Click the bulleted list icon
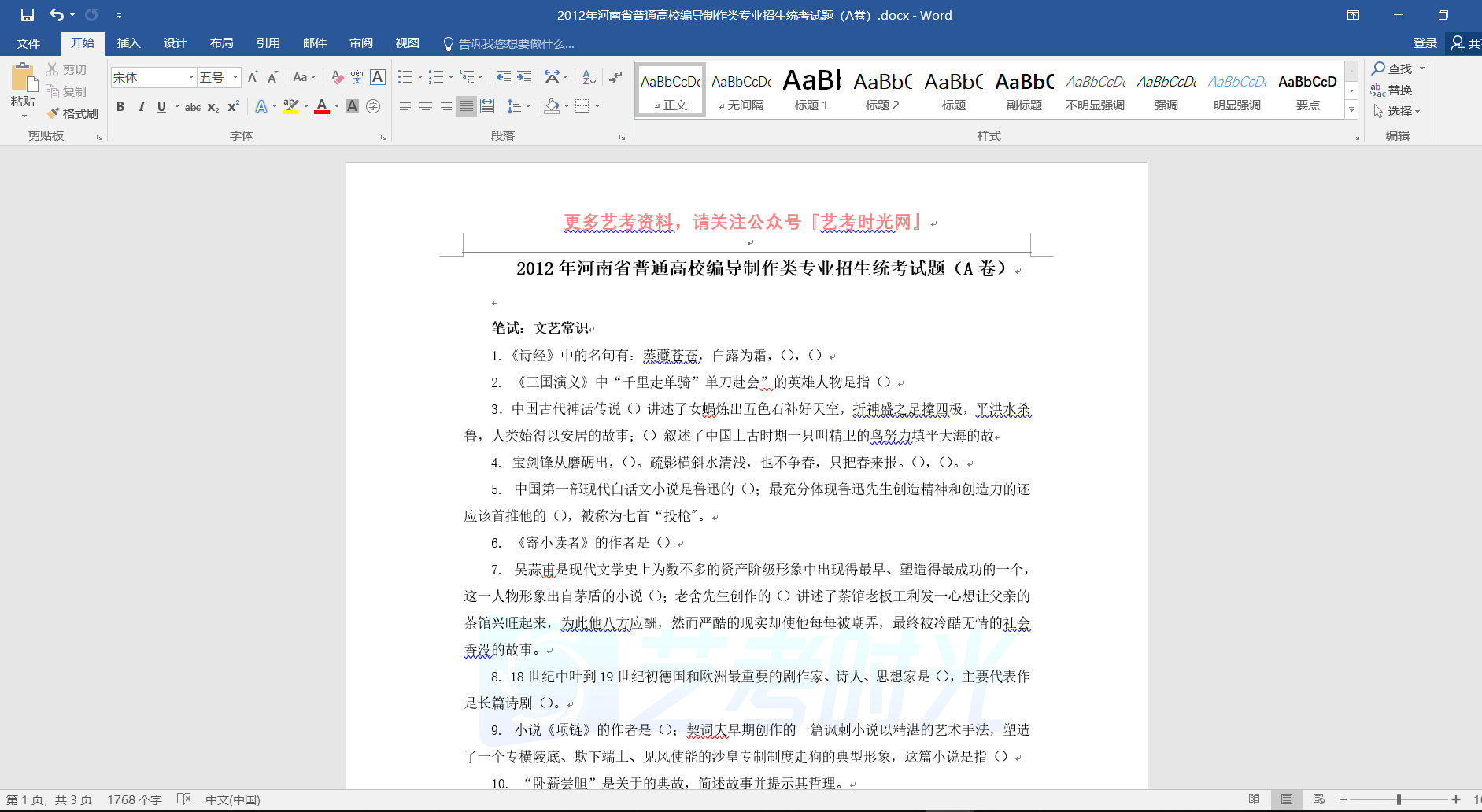The image size is (1482, 812). click(405, 77)
